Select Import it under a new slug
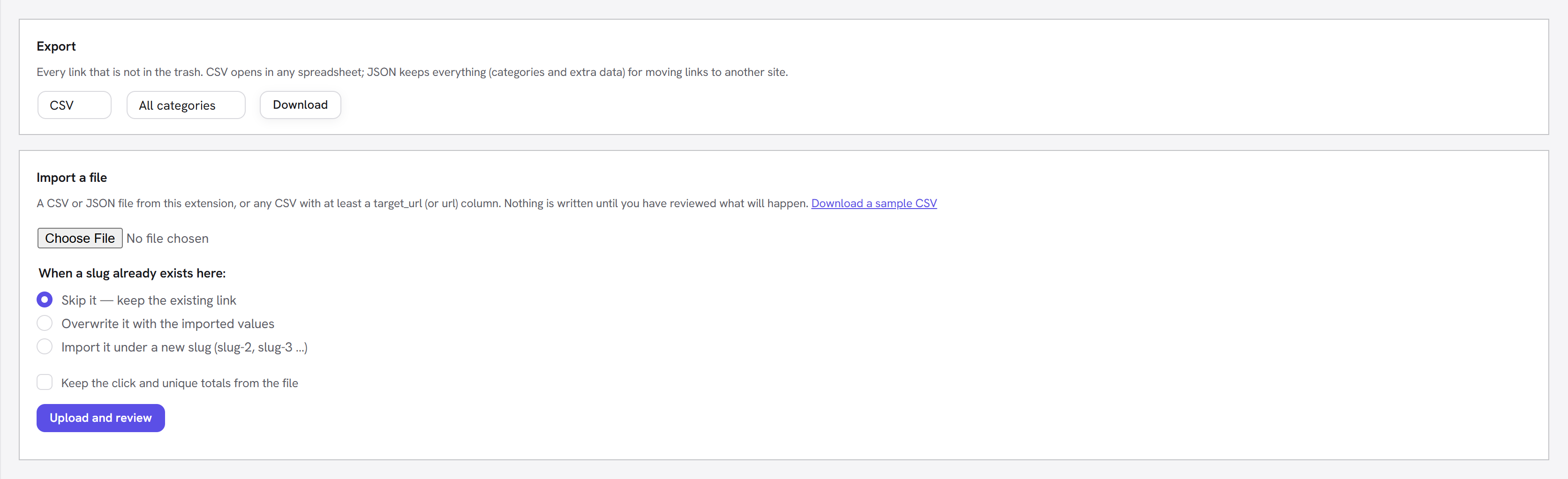The height and width of the screenshot is (479, 1568). click(x=45, y=346)
